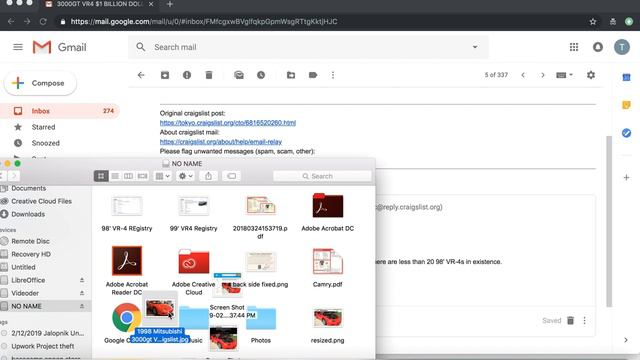Select Creative Cloud Files in Finder sidebar
This screenshot has height=360, width=640.
(x=41, y=201)
